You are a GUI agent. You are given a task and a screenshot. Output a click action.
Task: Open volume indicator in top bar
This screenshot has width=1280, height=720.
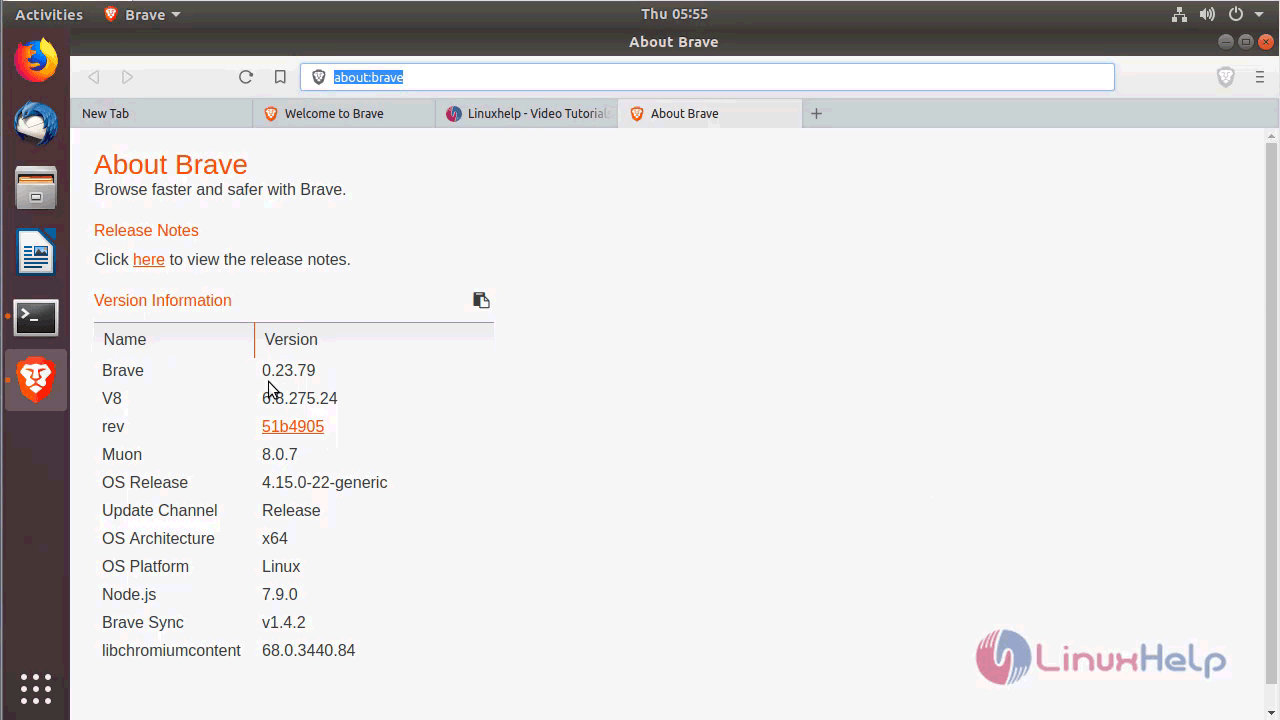1207,14
